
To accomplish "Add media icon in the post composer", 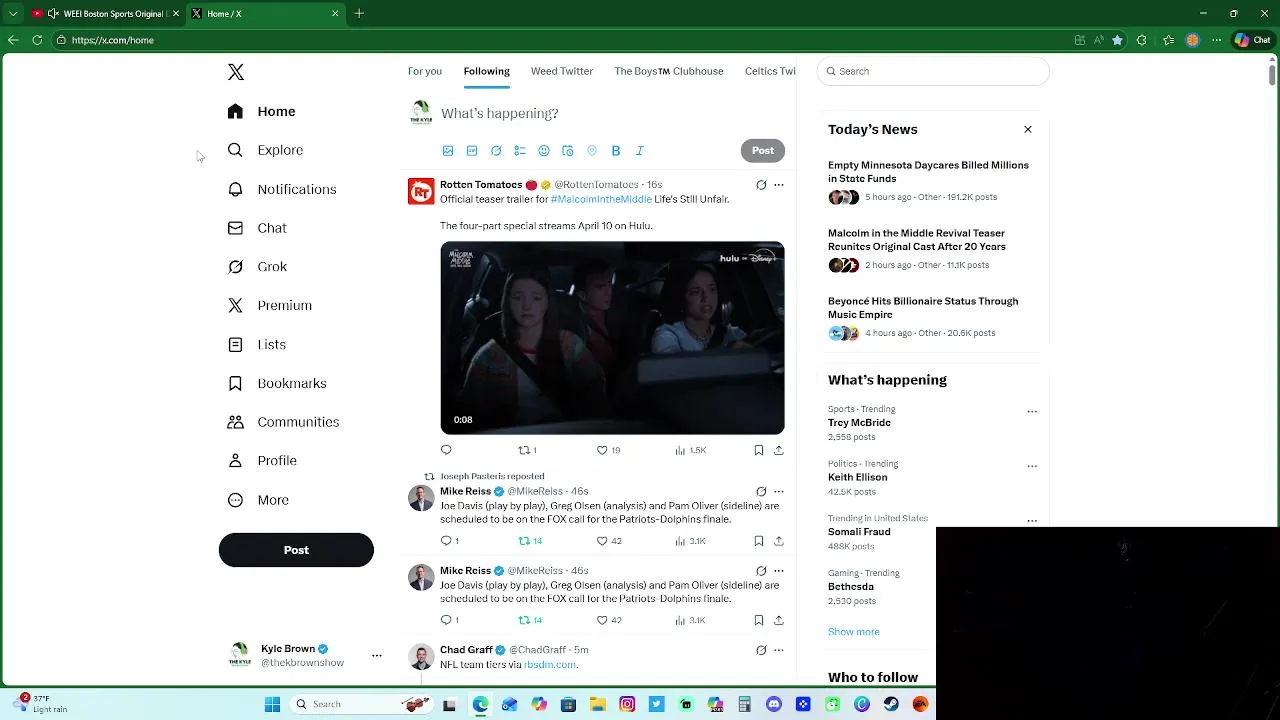I will tap(448, 151).
